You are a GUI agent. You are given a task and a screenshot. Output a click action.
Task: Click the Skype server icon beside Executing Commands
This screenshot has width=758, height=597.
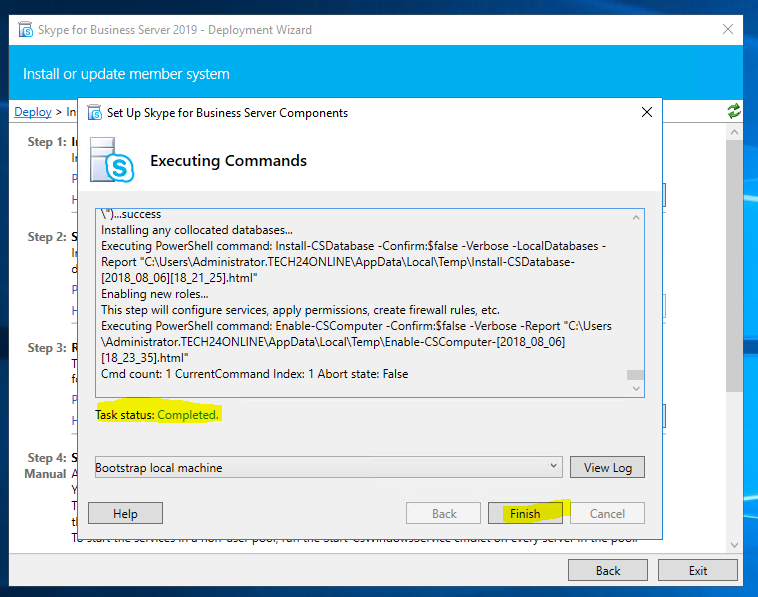(112, 160)
